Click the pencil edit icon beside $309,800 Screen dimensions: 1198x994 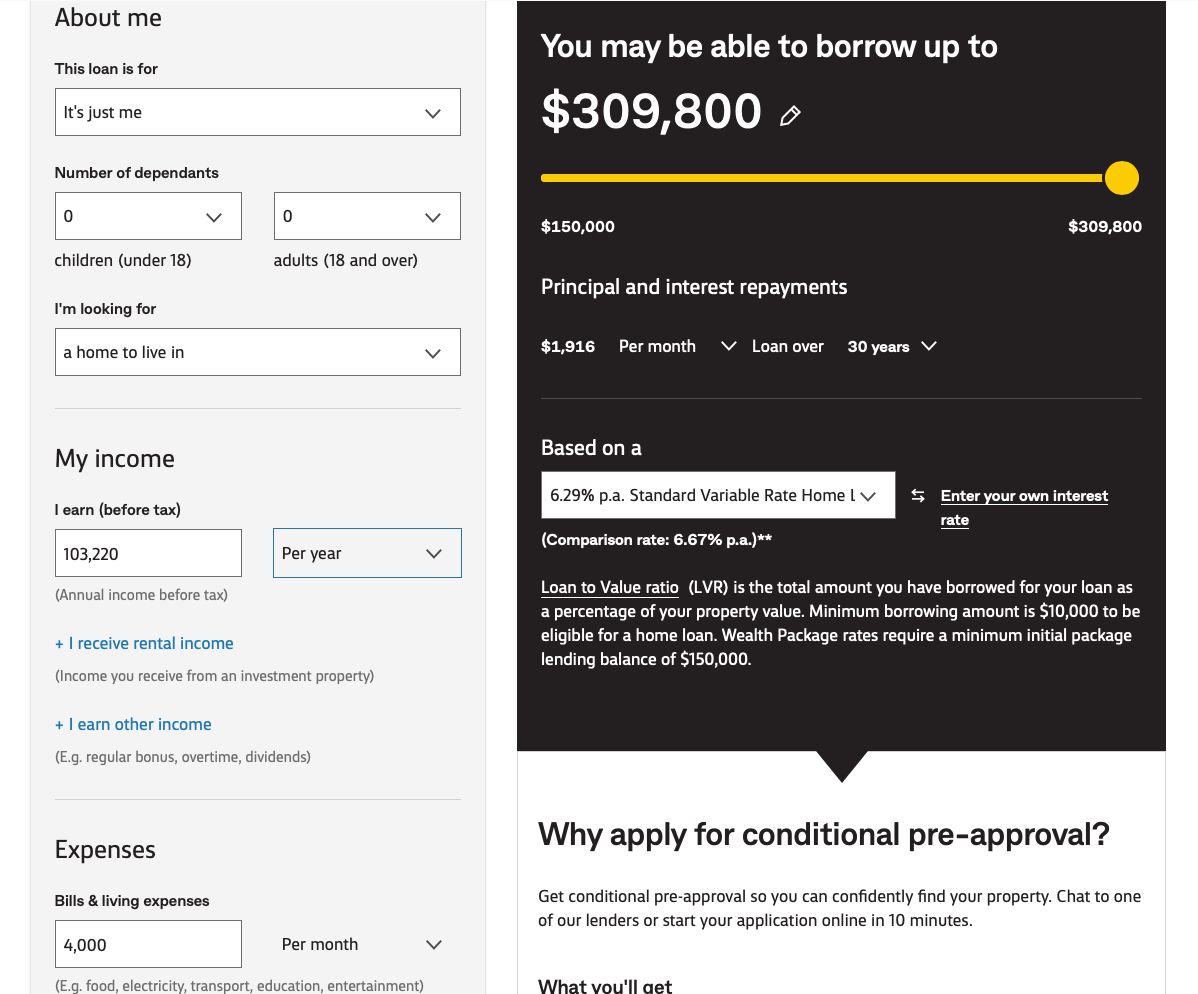pyautogui.click(x=790, y=116)
